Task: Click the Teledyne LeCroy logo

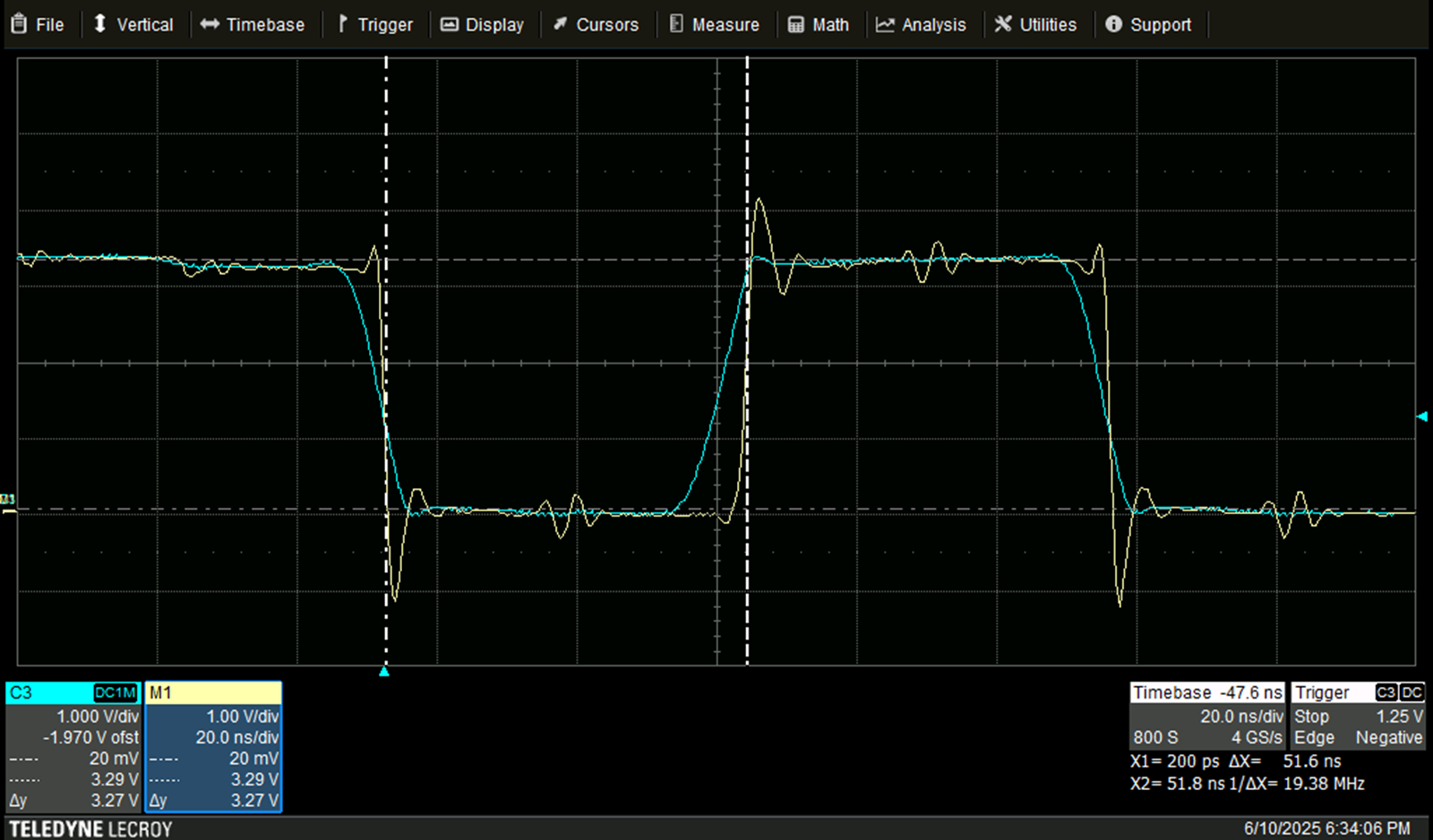Action: (x=90, y=828)
